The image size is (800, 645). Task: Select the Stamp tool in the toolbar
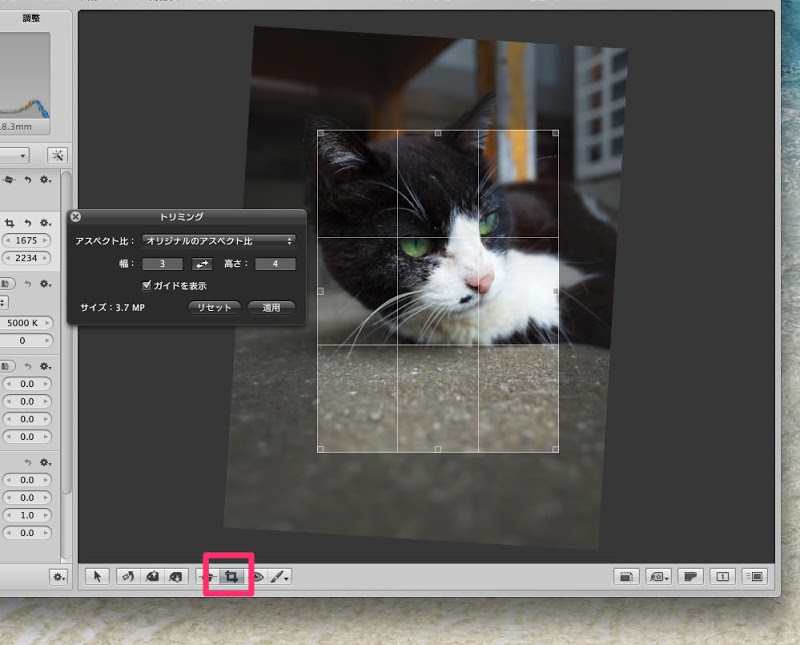point(176,577)
